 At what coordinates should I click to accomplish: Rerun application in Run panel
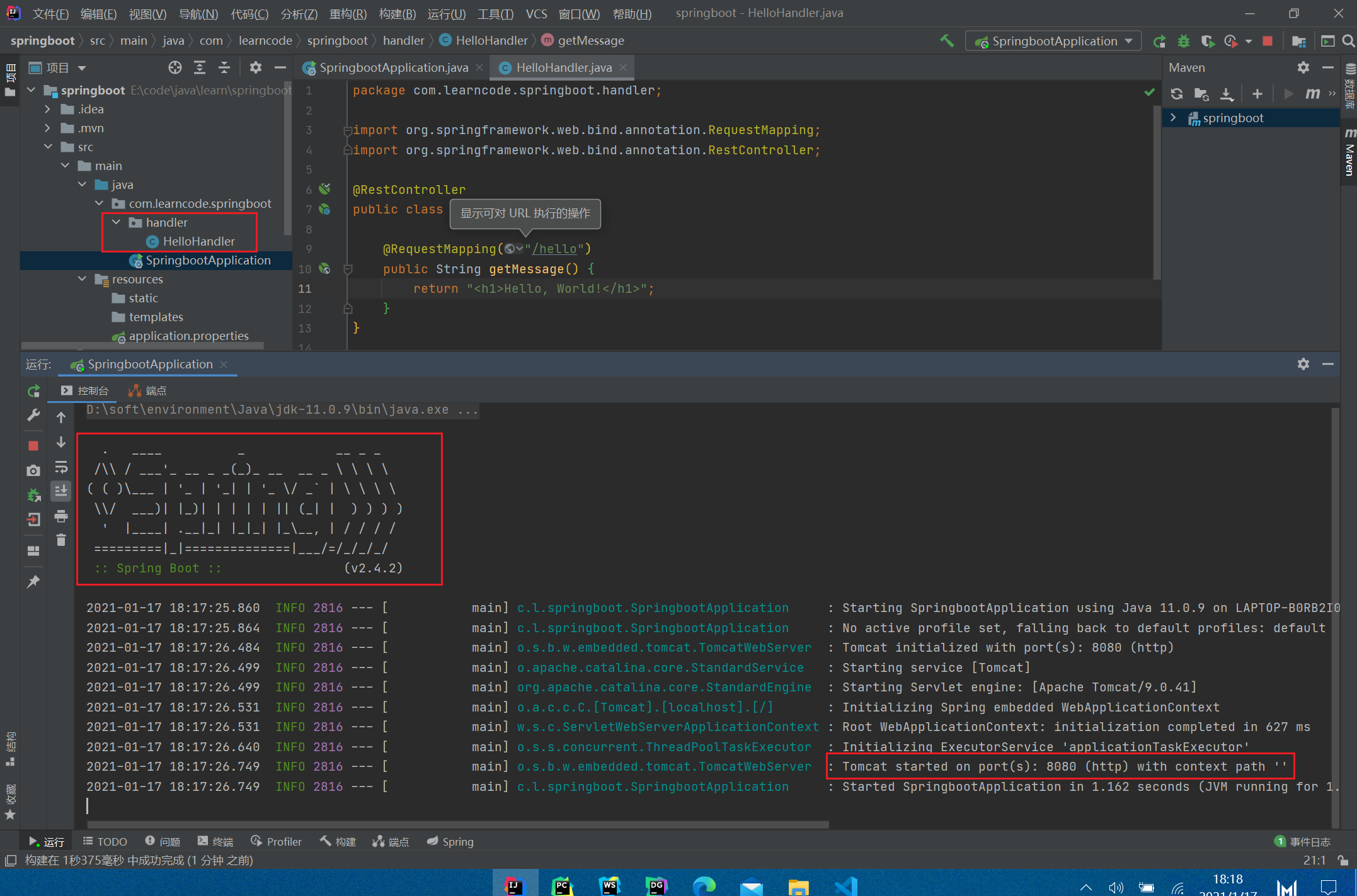(34, 391)
